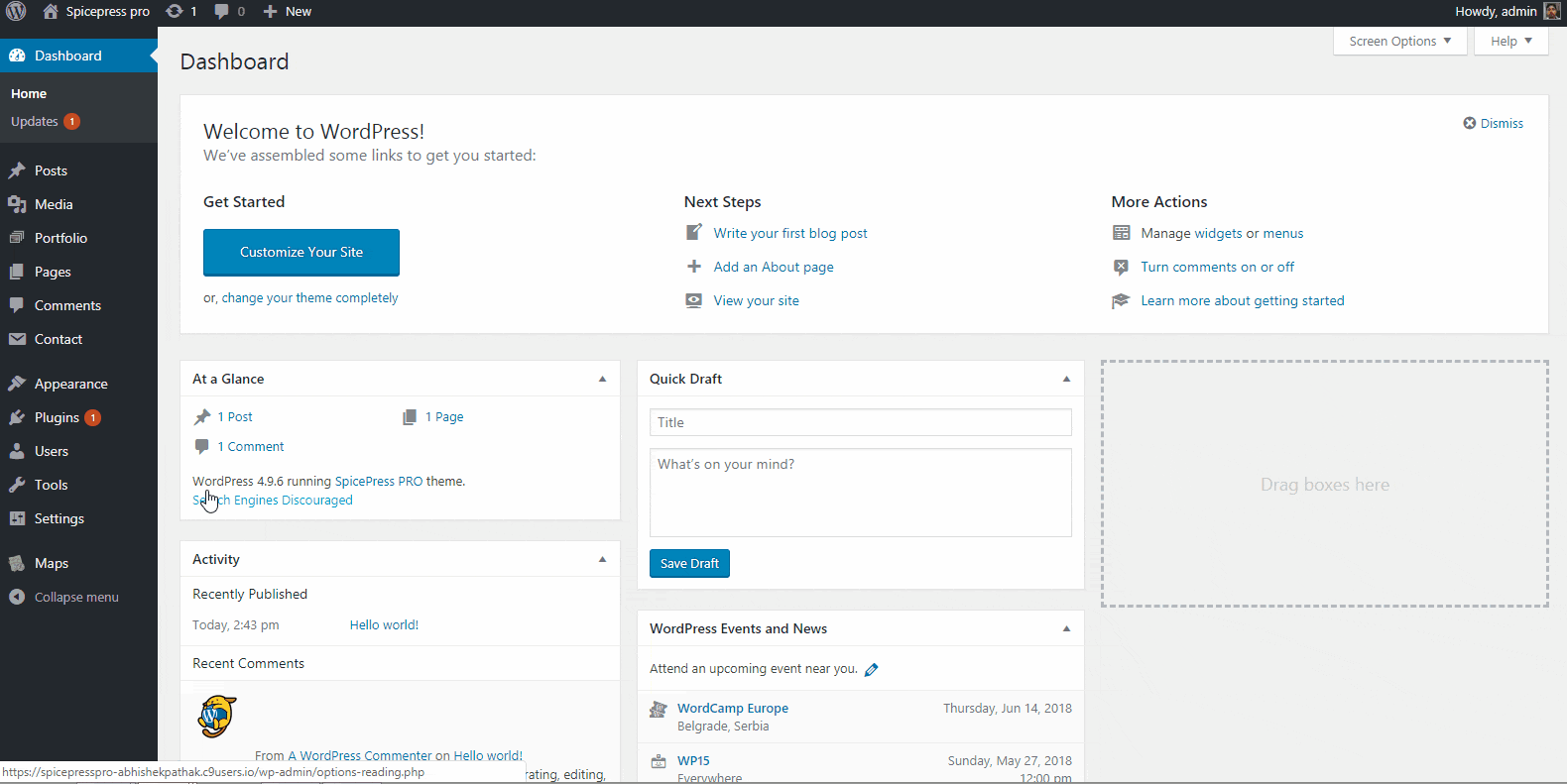Open the Spicepress pro site home icon
Viewport: 1567px width, 784px height.
point(51,12)
